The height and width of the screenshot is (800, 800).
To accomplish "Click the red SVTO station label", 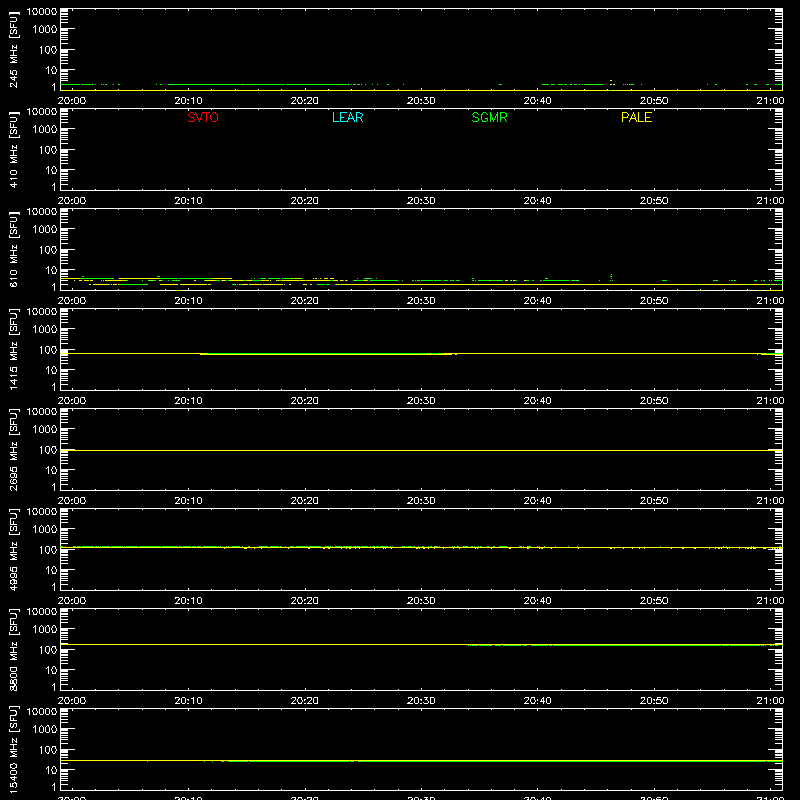I will 203,117.
